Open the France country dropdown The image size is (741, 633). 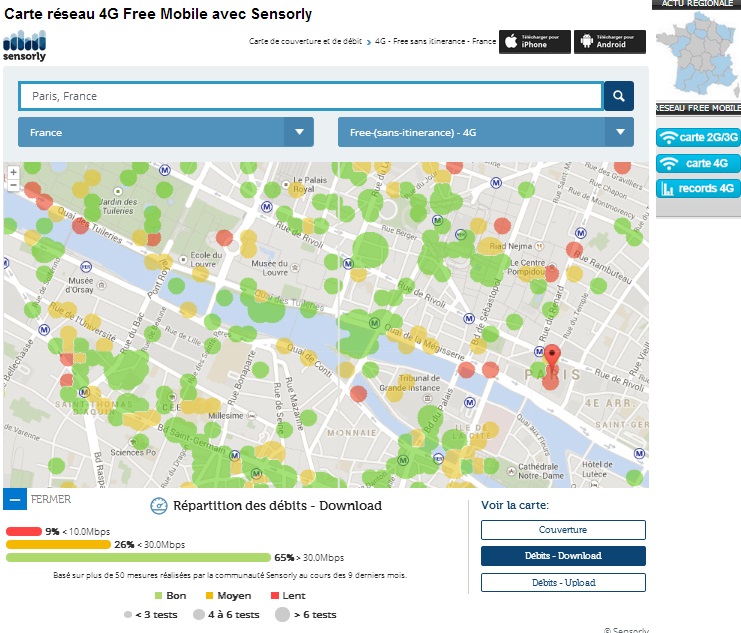coord(165,132)
